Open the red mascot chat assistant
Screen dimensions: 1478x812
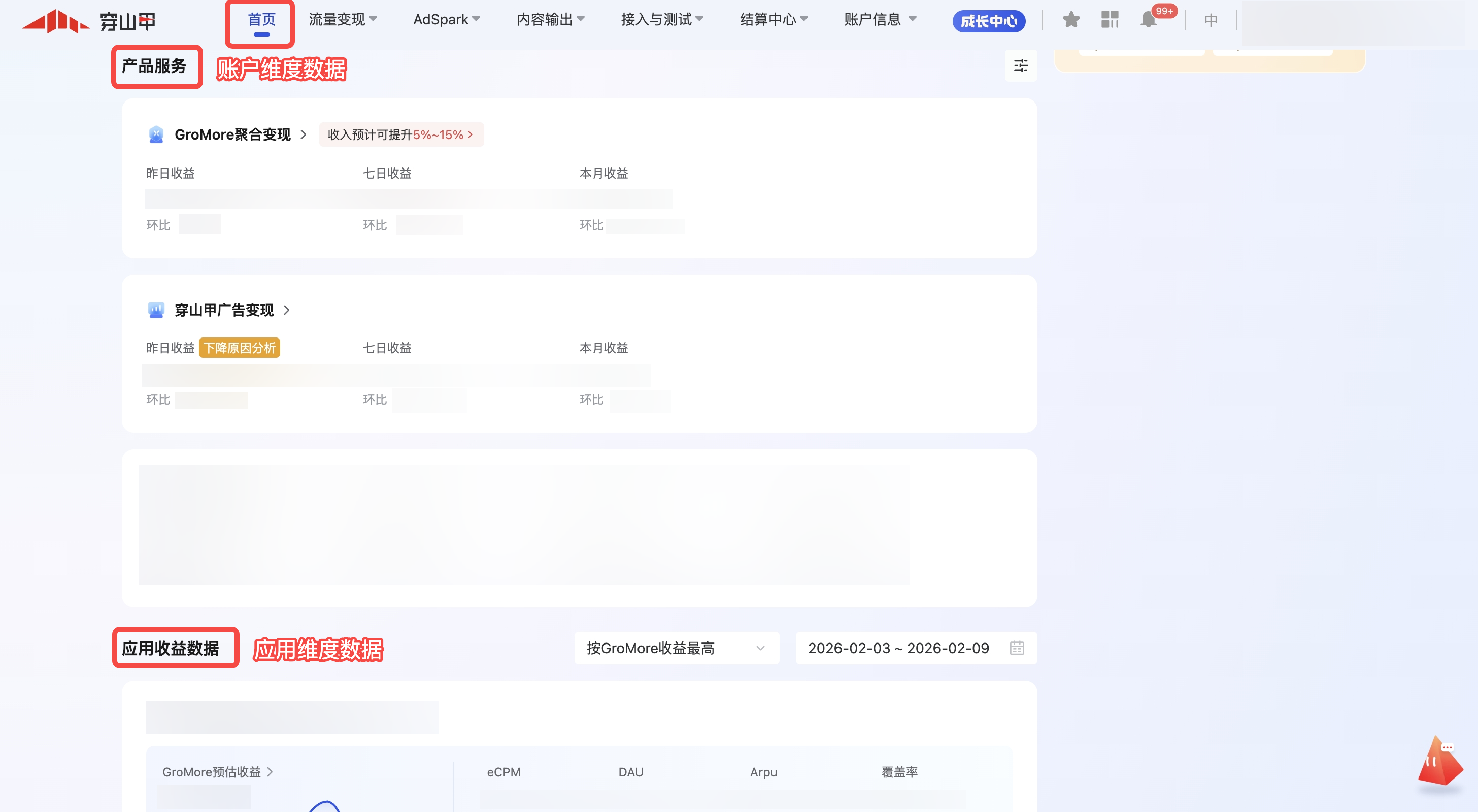(x=1439, y=762)
